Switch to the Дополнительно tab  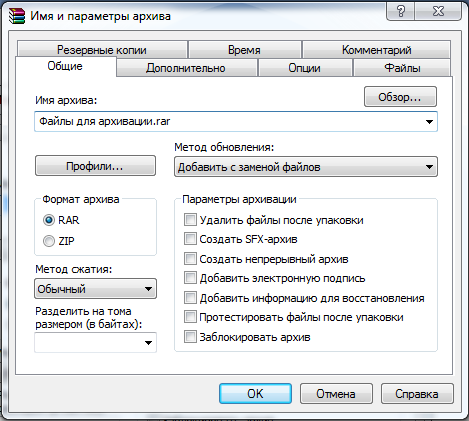(x=186, y=68)
